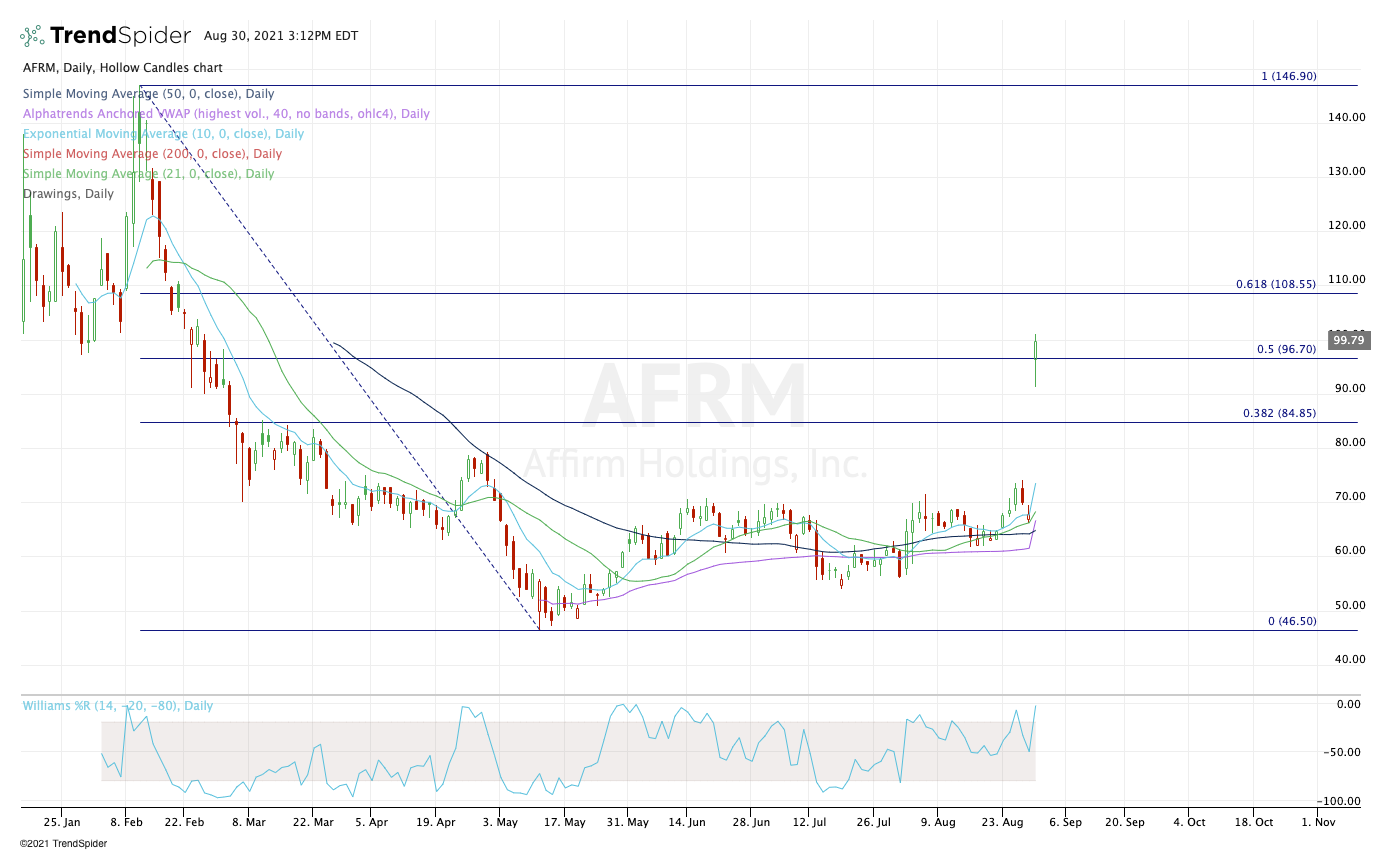Click the 17. May date label

pos(565,822)
